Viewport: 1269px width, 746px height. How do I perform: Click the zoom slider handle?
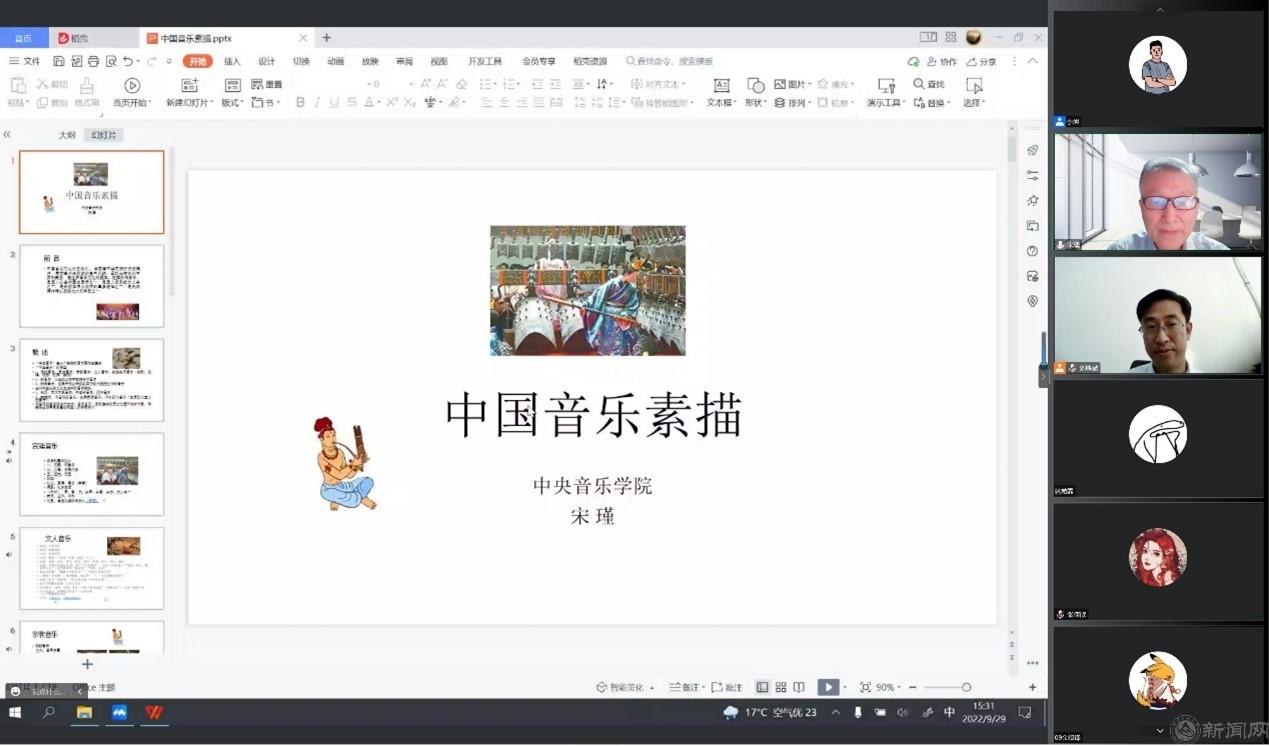click(965, 687)
